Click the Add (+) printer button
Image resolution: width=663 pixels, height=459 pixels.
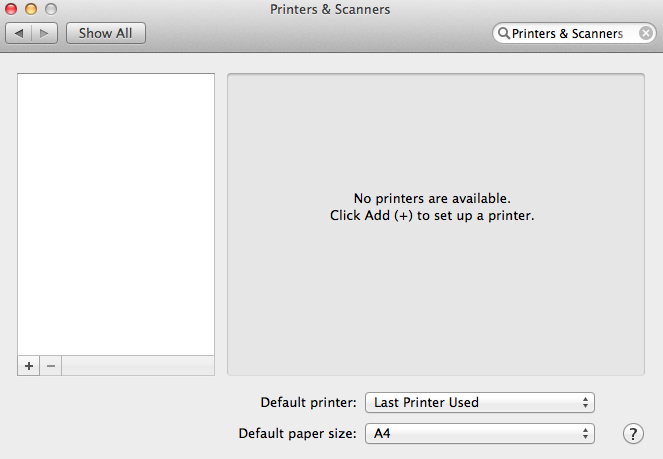click(29, 366)
